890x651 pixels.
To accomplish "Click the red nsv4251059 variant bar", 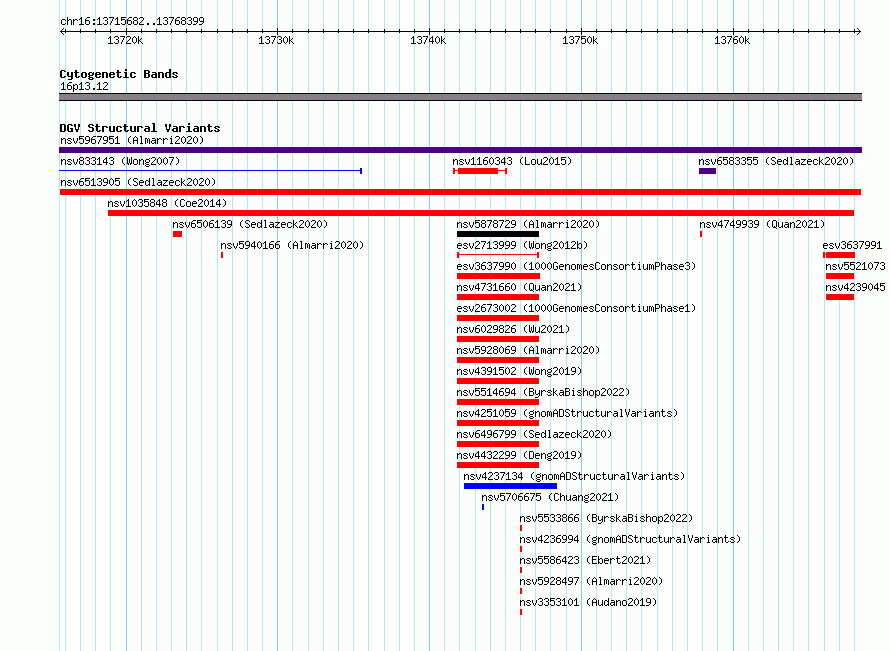I will [x=498, y=423].
